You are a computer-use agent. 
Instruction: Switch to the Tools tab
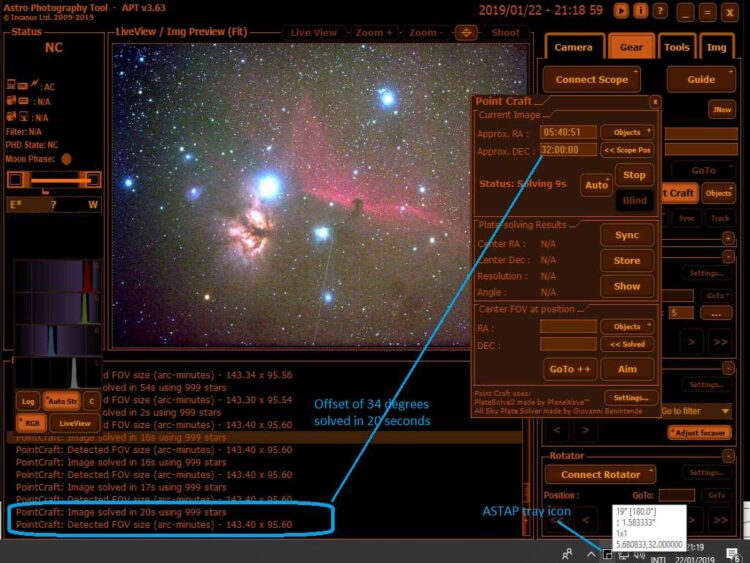pyautogui.click(x=676, y=47)
